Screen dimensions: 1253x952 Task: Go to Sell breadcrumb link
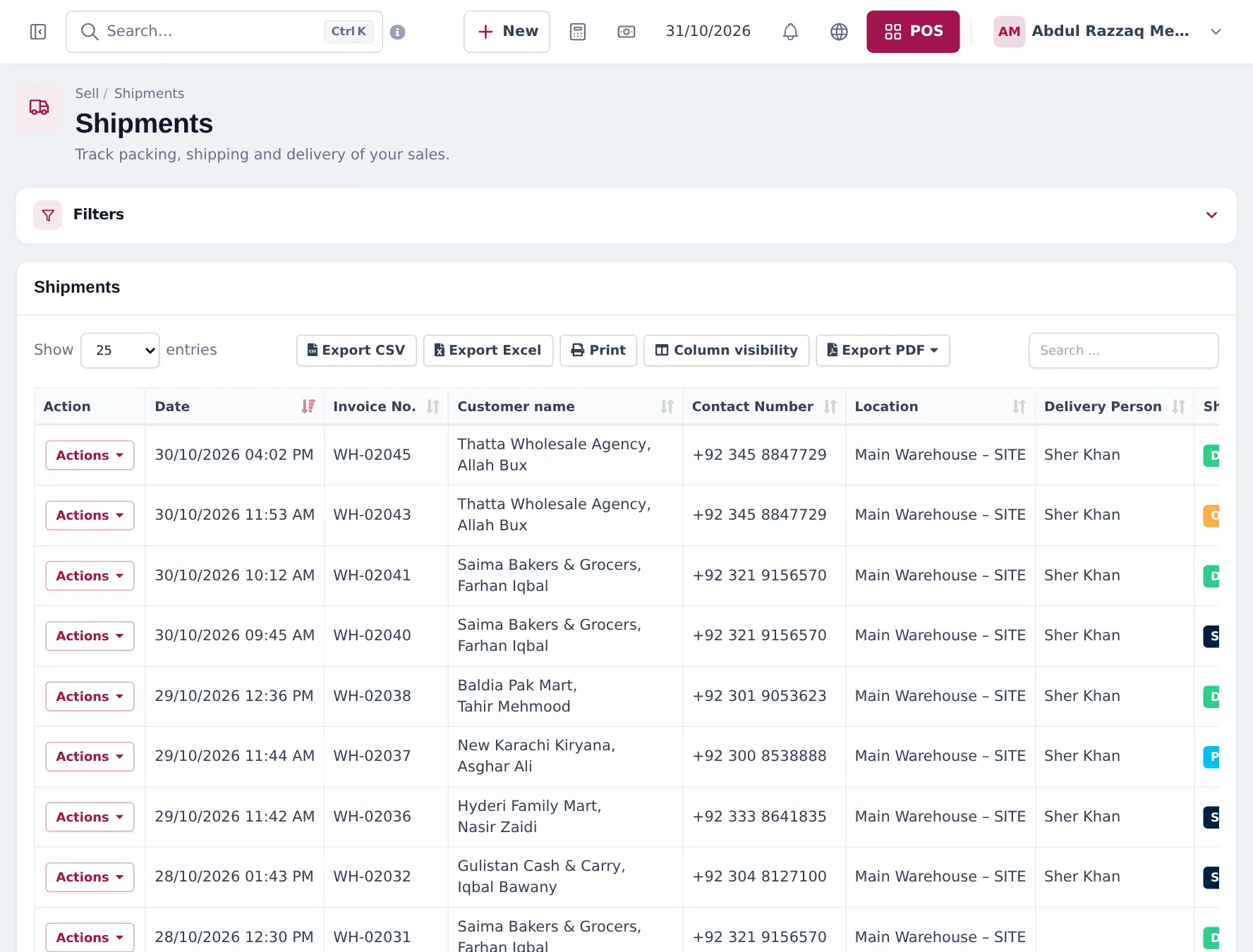[87, 94]
